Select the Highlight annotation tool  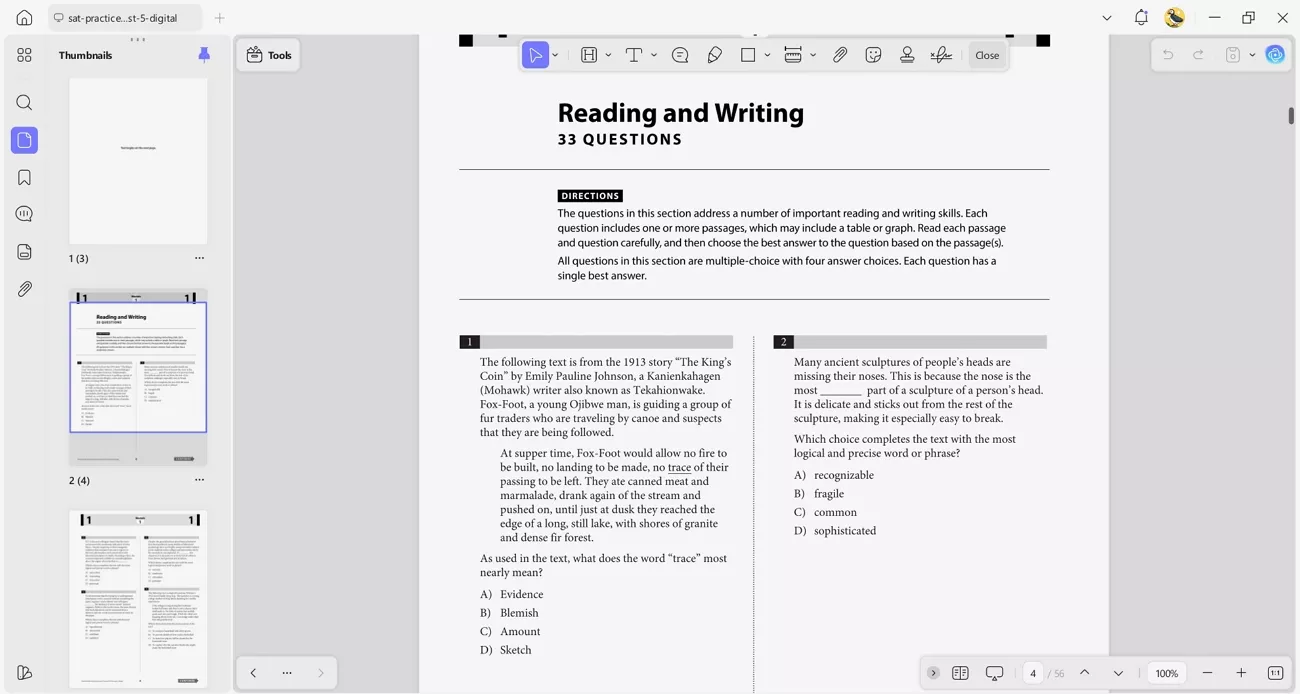590,55
